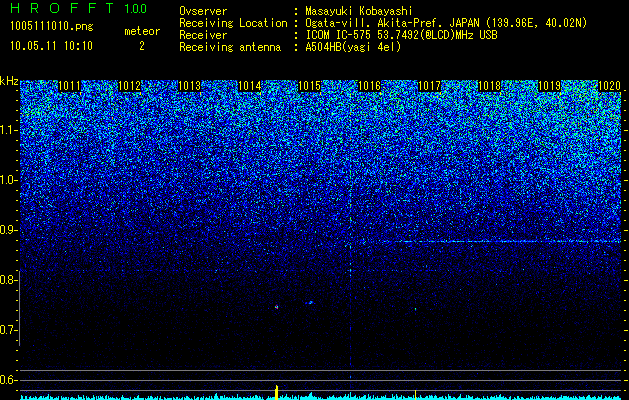629x400 pixels.
Task: Select the observer name Masayuki Kobayashi
Action: pyautogui.click(x=359, y=11)
